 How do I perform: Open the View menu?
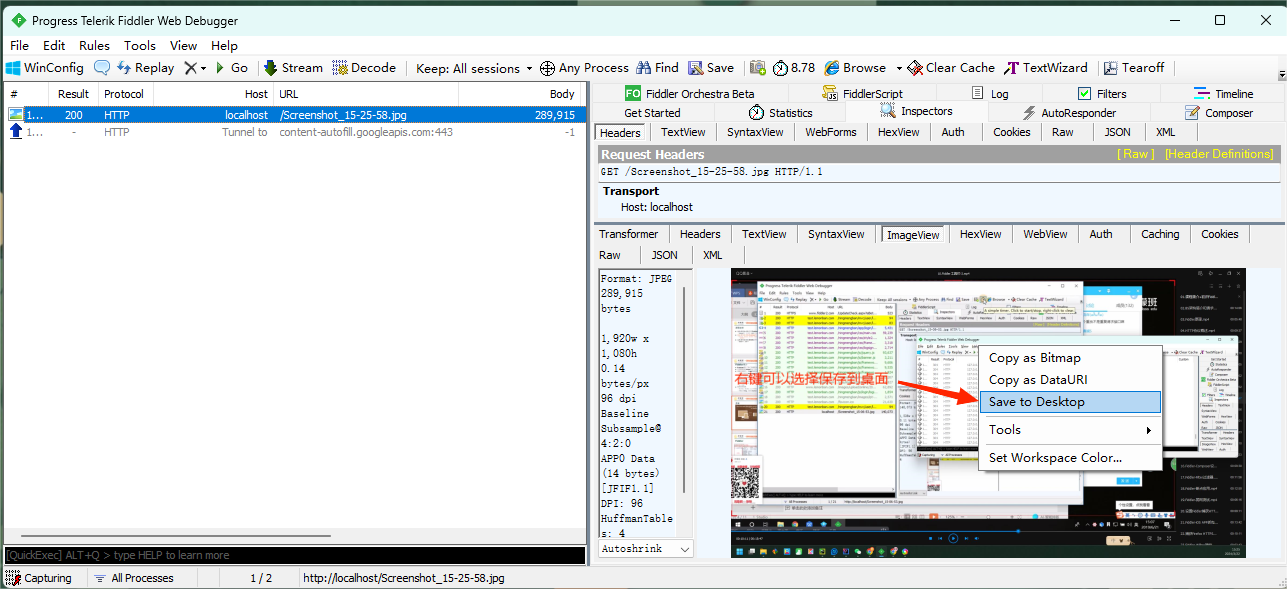pyautogui.click(x=183, y=45)
